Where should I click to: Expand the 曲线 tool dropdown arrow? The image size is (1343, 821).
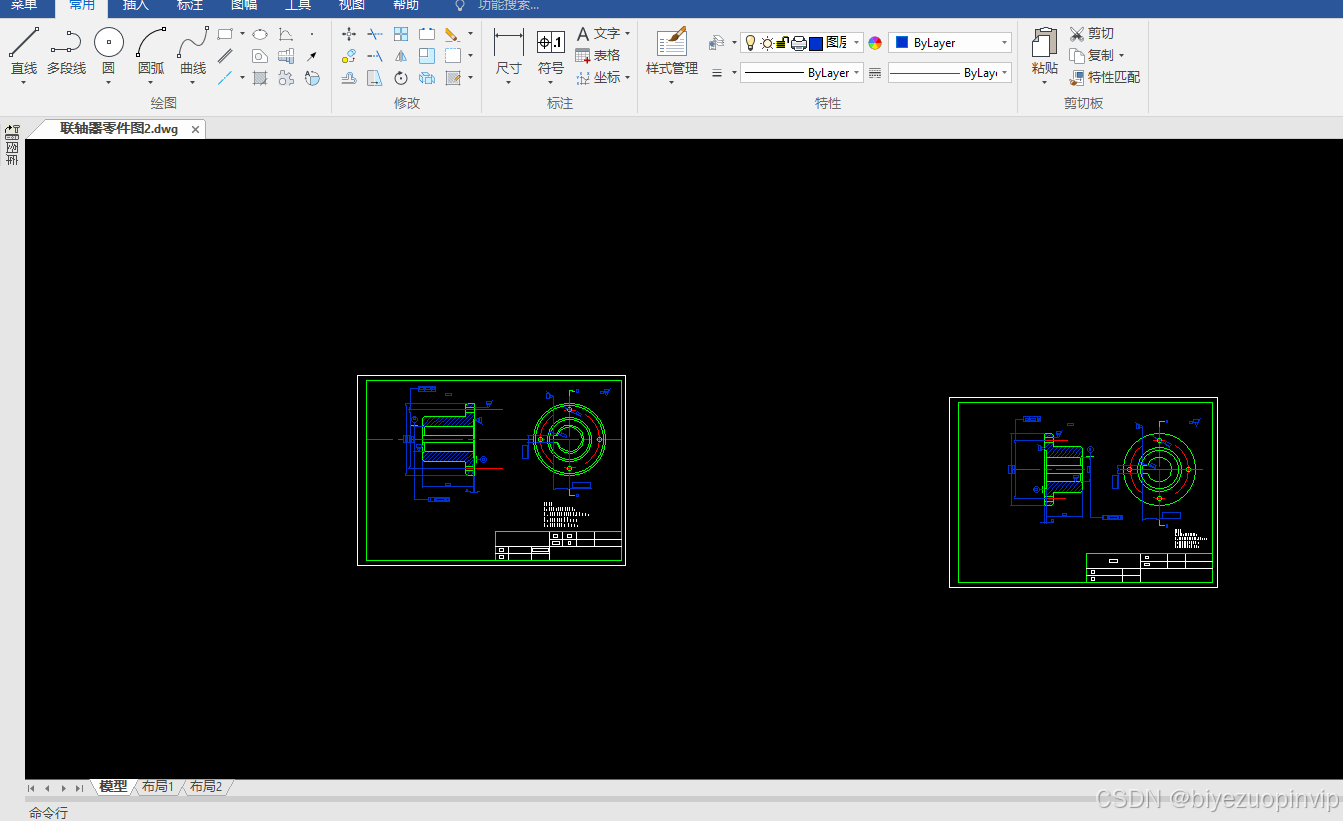coord(193,83)
